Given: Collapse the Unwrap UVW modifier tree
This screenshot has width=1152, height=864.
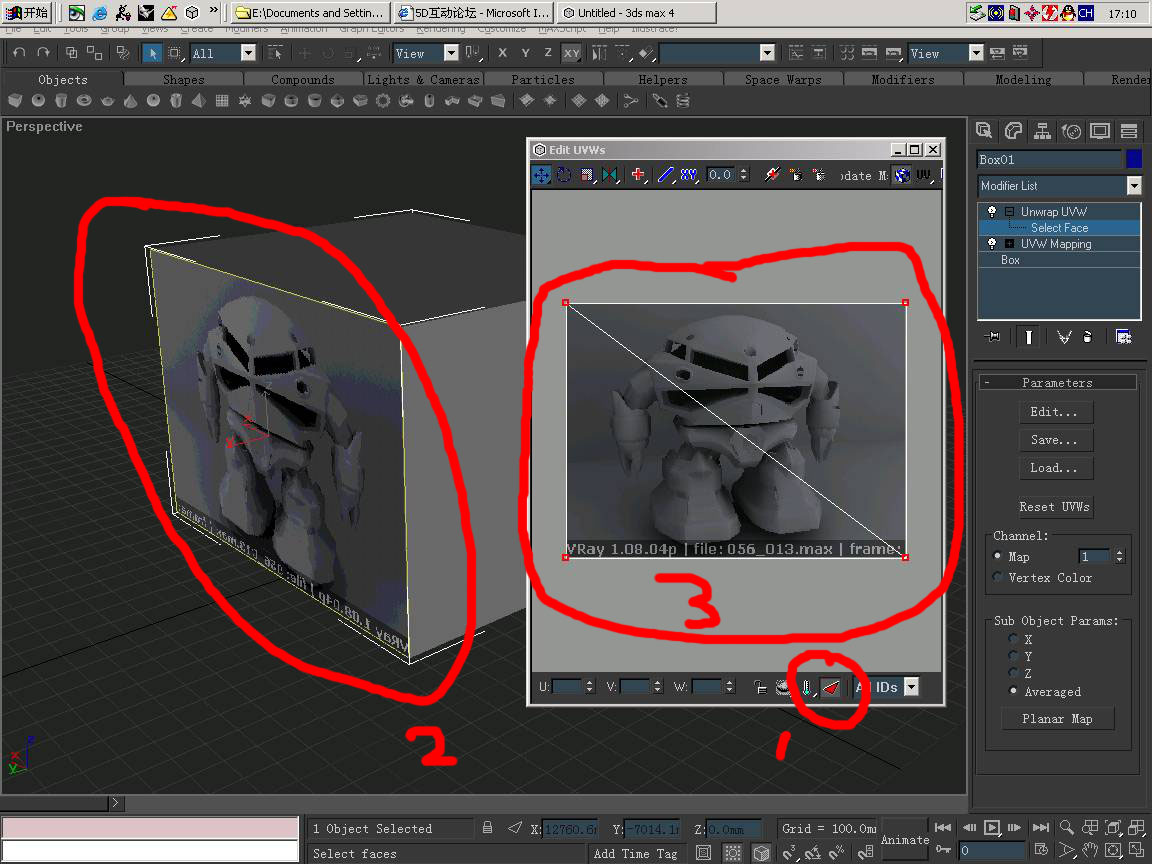Looking at the screenshot, I should (x=1009, y=212).
